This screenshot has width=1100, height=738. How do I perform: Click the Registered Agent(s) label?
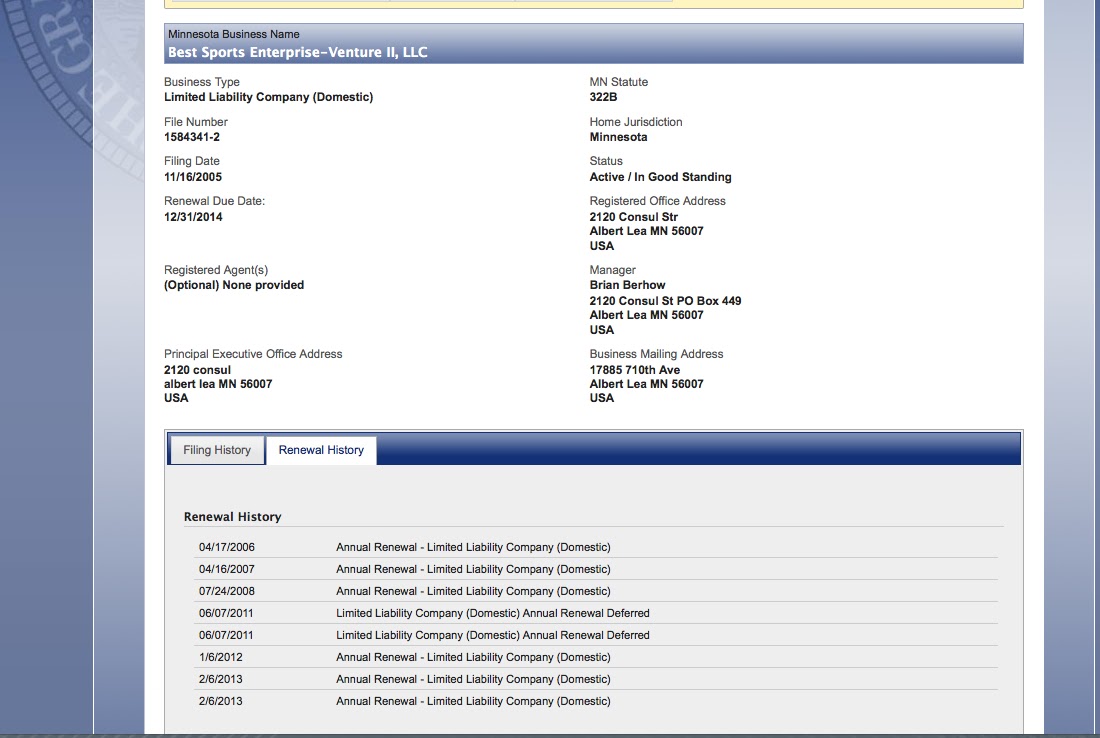pyautogui.click(x=216, y=270)
